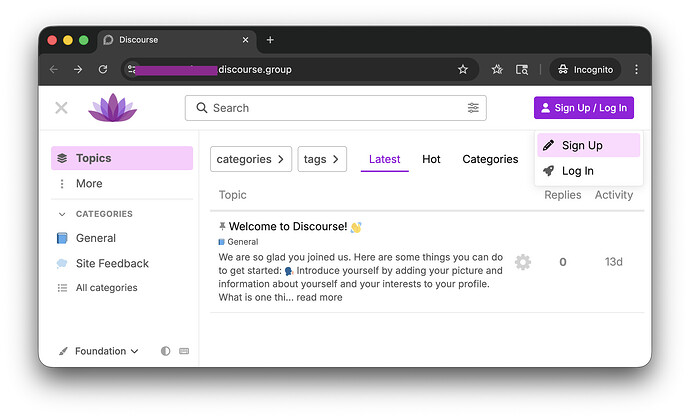Go back with the browser back arrow
690x417 pixels.
click(x=54, y=70)
